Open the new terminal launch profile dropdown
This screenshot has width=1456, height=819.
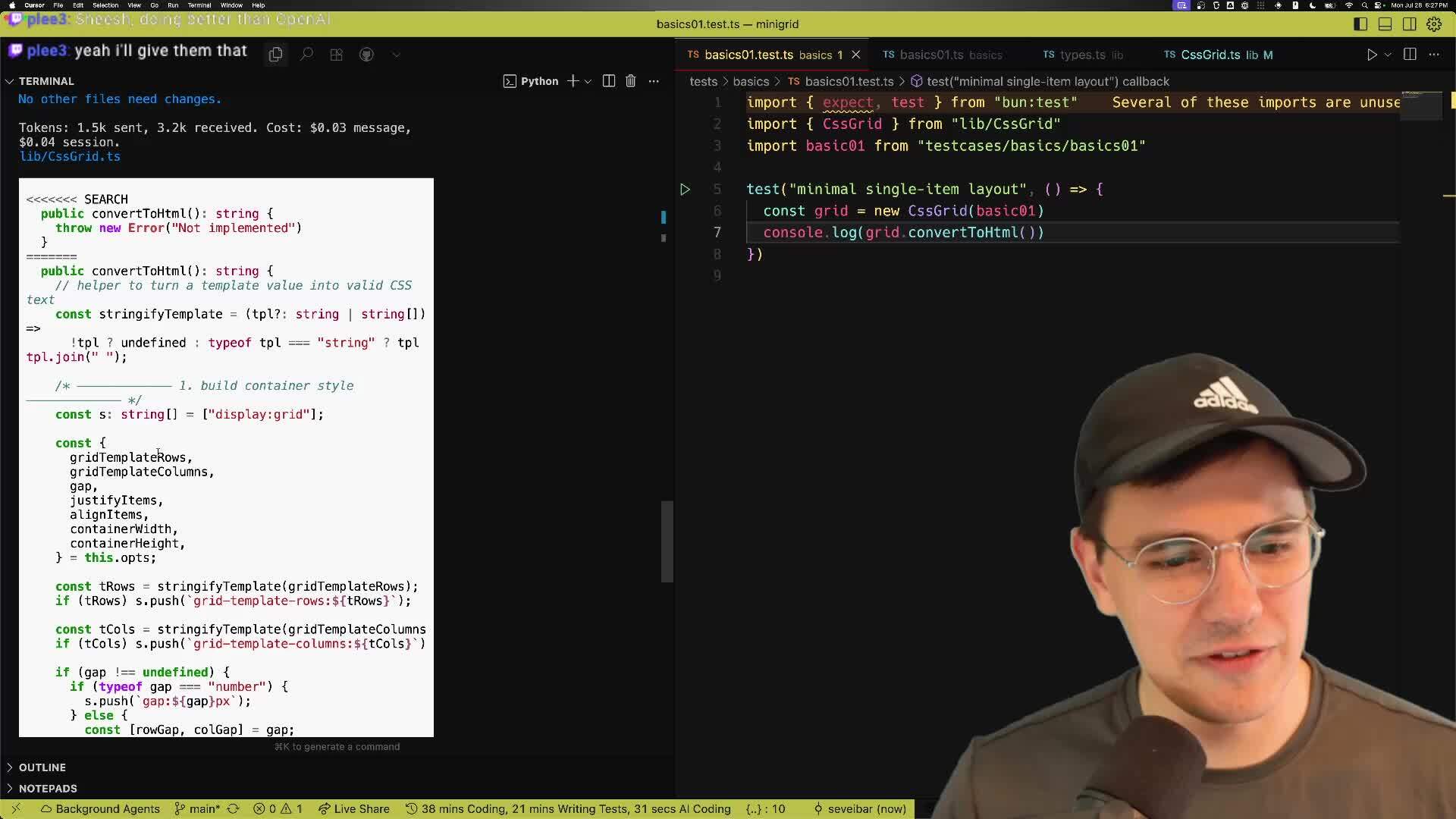(588, 81)
